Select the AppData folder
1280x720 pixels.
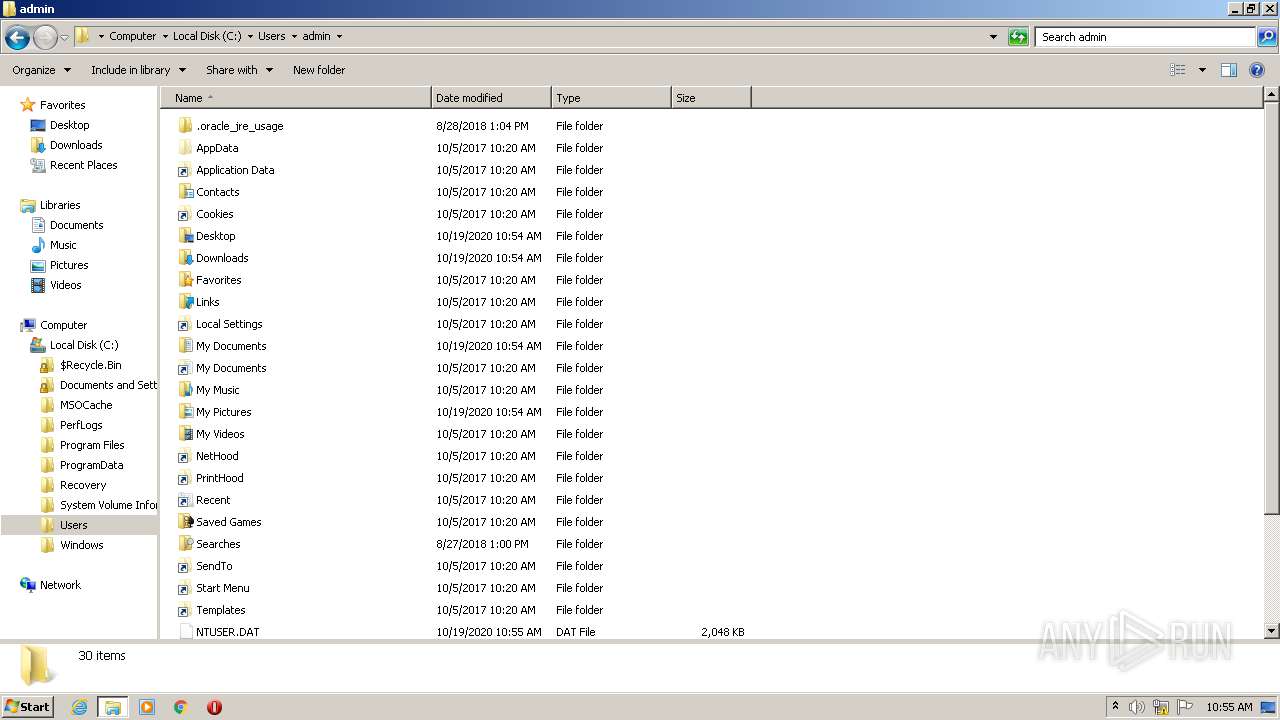click(x=217, y=148)
